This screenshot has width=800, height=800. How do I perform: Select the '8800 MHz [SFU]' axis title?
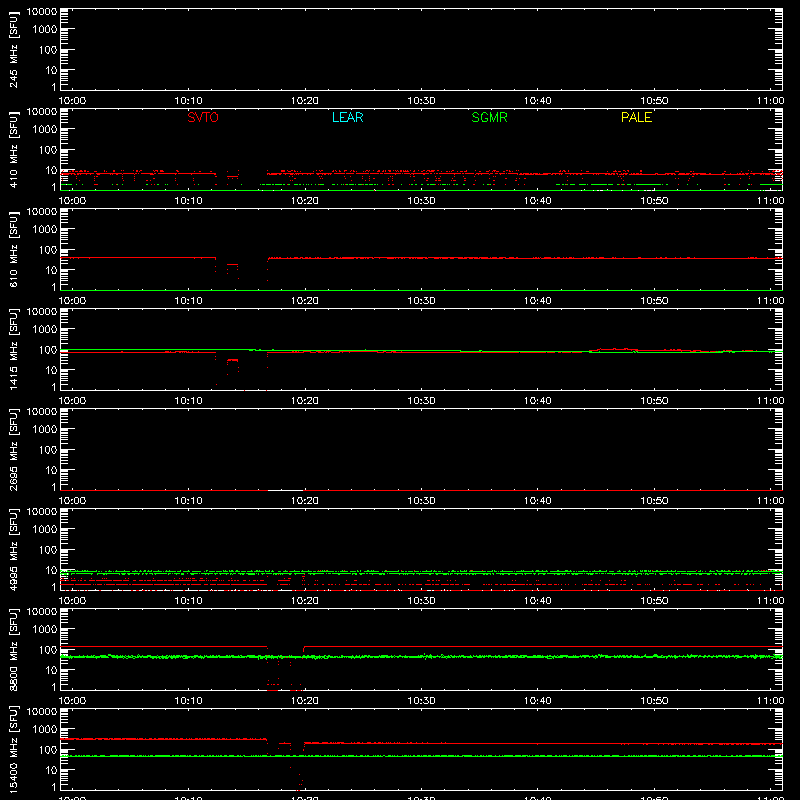coord(13,649)
